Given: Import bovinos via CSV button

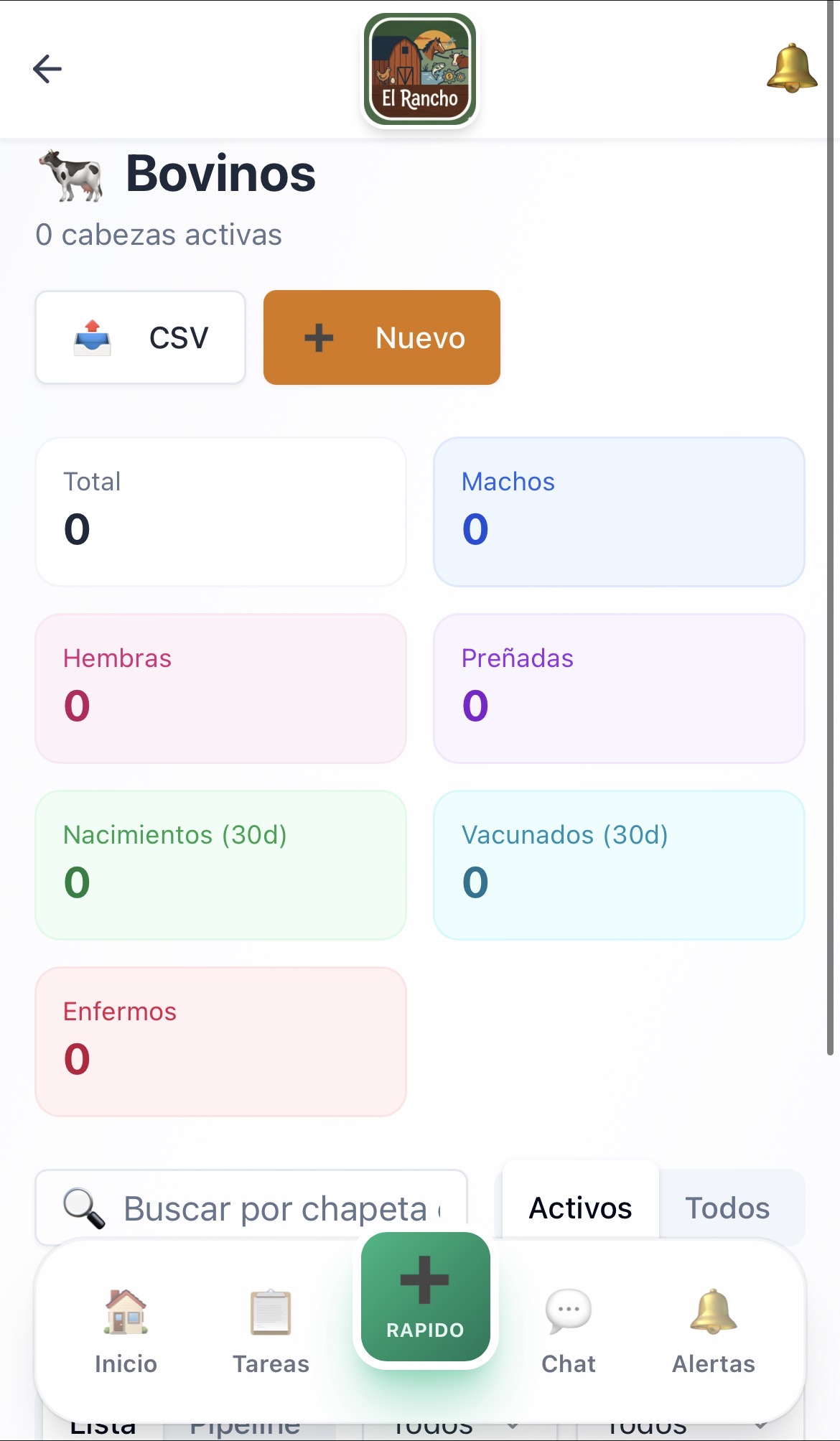Looking at the screenshot, I should (x=141, y=337).
